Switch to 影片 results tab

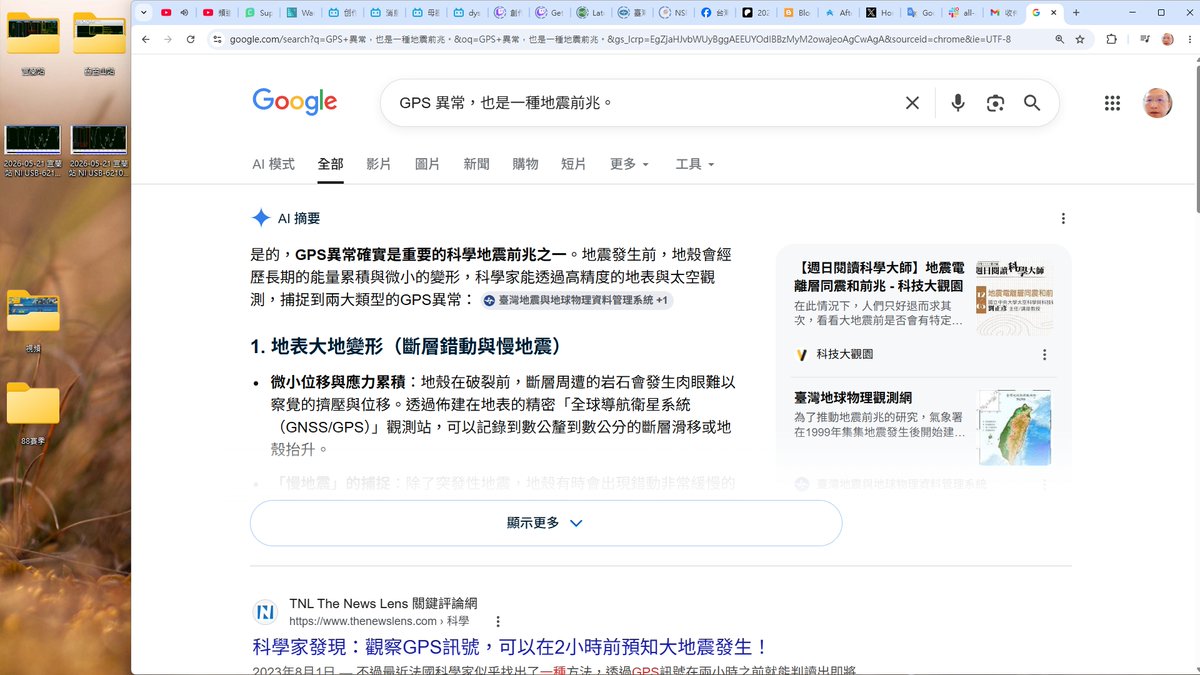379,164
